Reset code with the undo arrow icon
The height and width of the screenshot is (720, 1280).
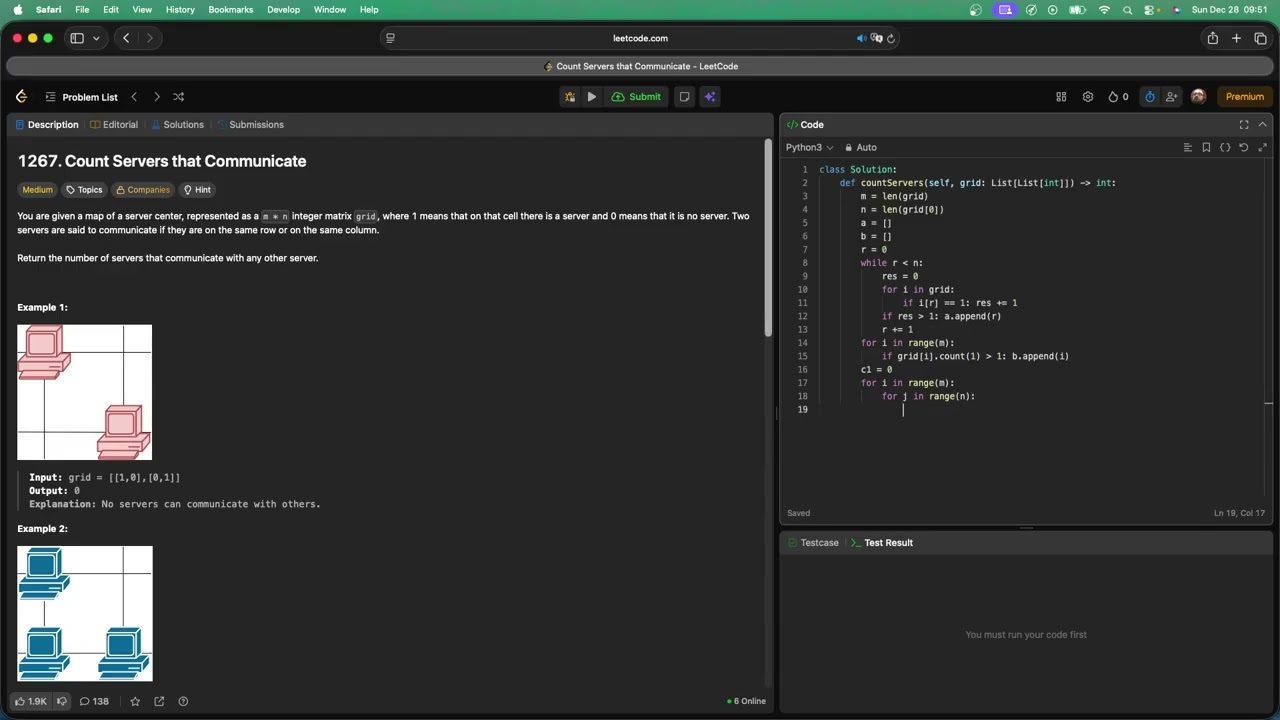click(x=1244, y=147)
